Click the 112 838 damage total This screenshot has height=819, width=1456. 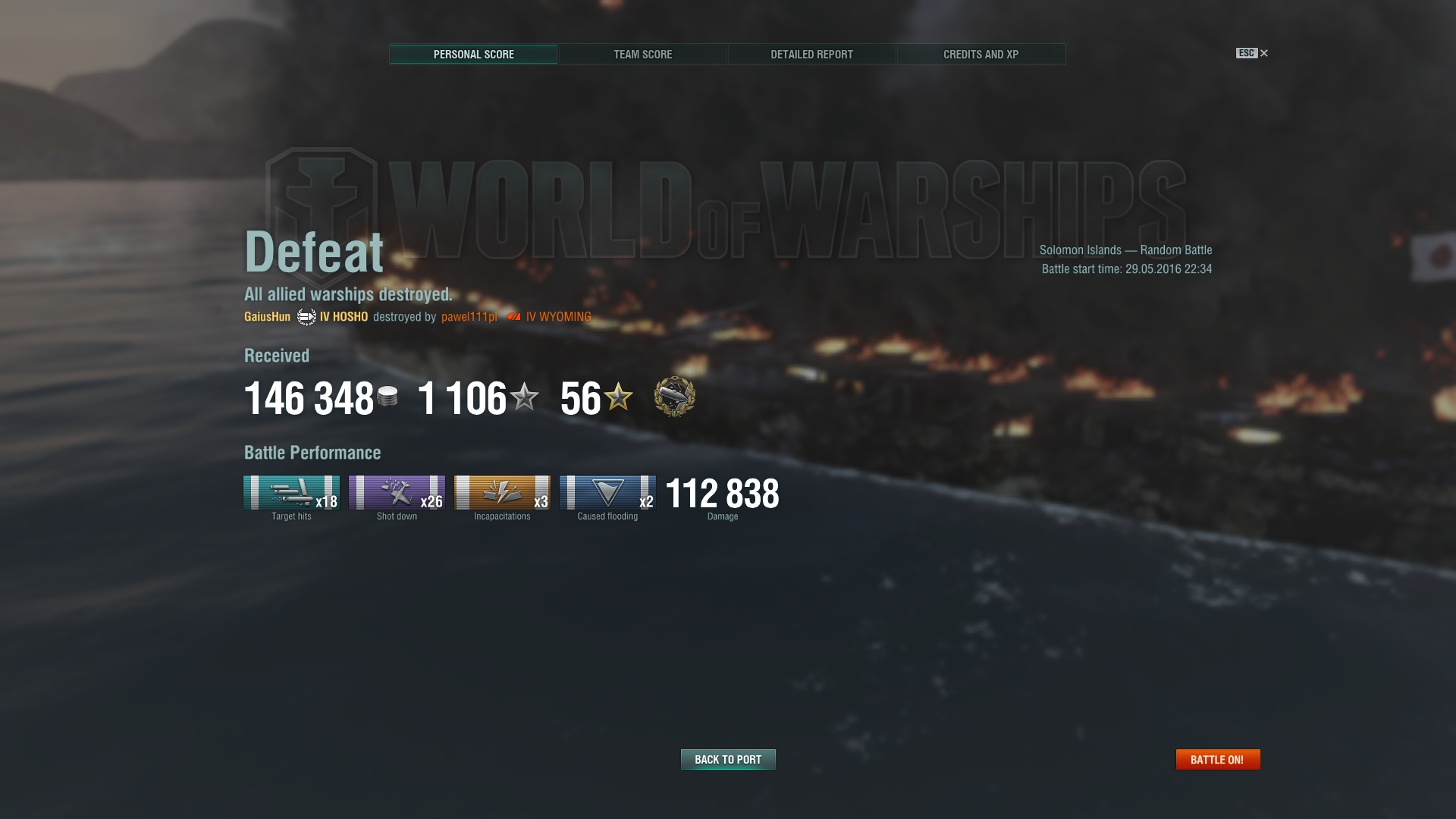pos(722,494)
